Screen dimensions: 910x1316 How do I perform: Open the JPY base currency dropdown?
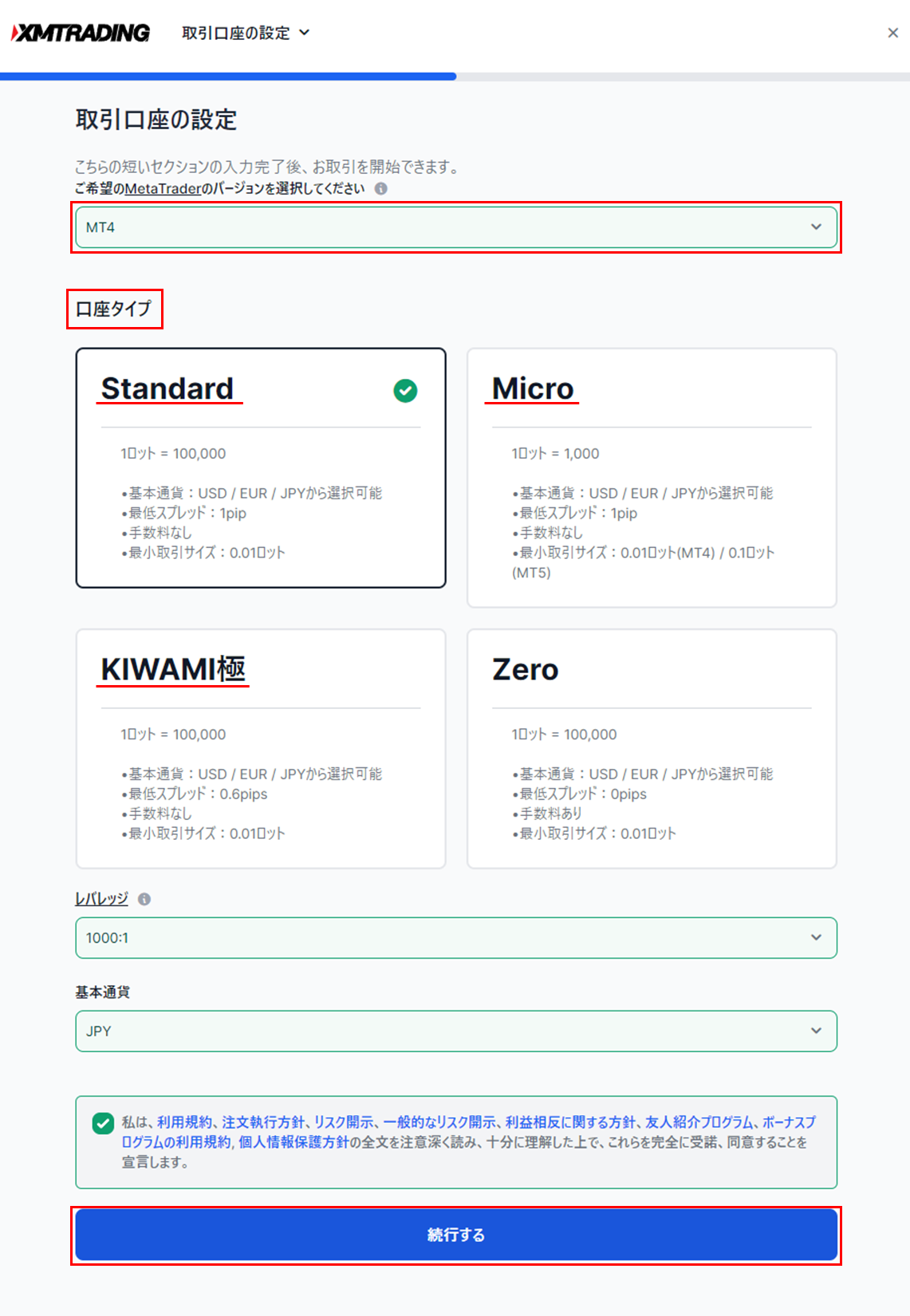click(x=456, y=1031)
